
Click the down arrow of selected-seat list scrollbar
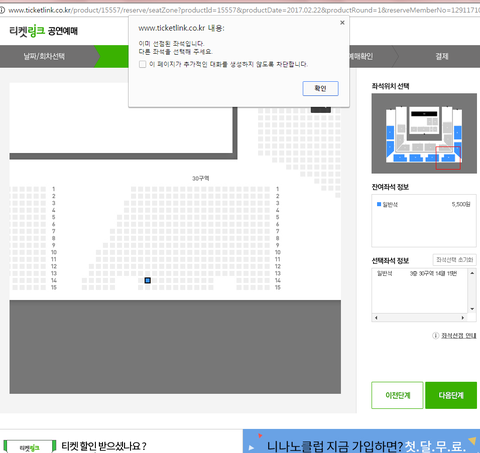coord(472,309)
